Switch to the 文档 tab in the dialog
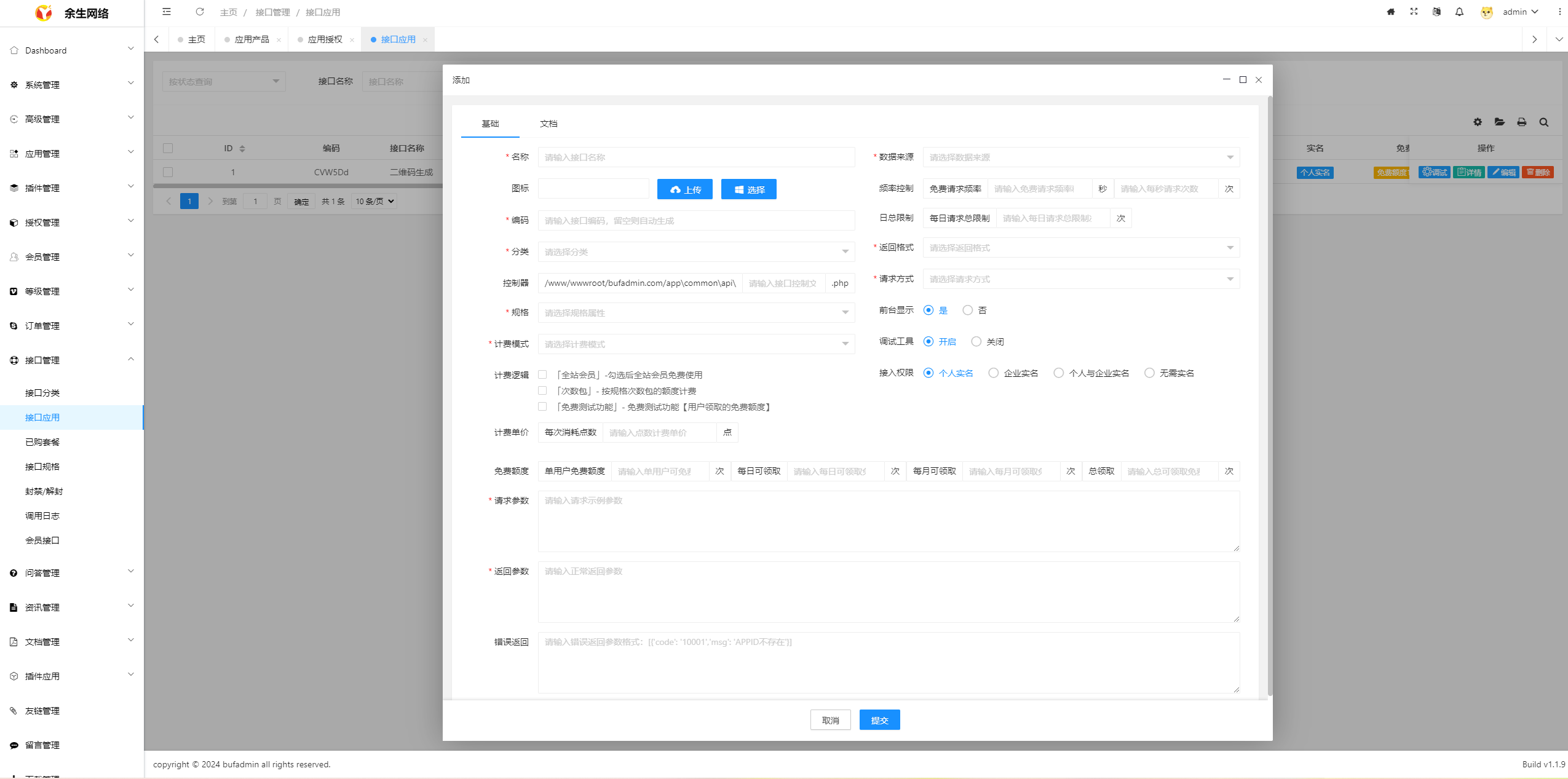The image size is (1568, 779). pos(548,124)
